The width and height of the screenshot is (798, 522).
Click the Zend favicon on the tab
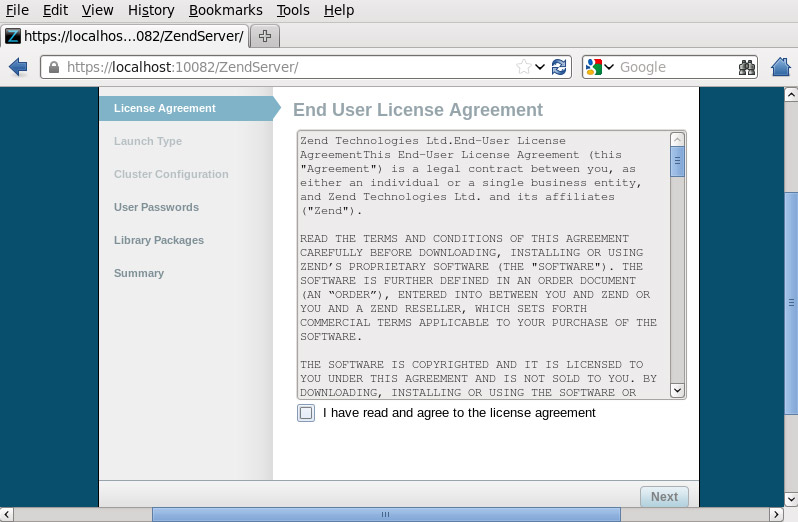pyautogui.click(x=13, y=36)
